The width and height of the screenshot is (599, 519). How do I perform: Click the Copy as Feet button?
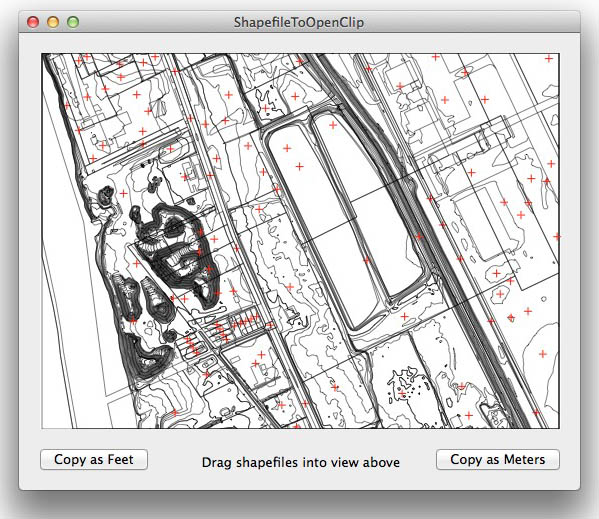pos(94,459)
